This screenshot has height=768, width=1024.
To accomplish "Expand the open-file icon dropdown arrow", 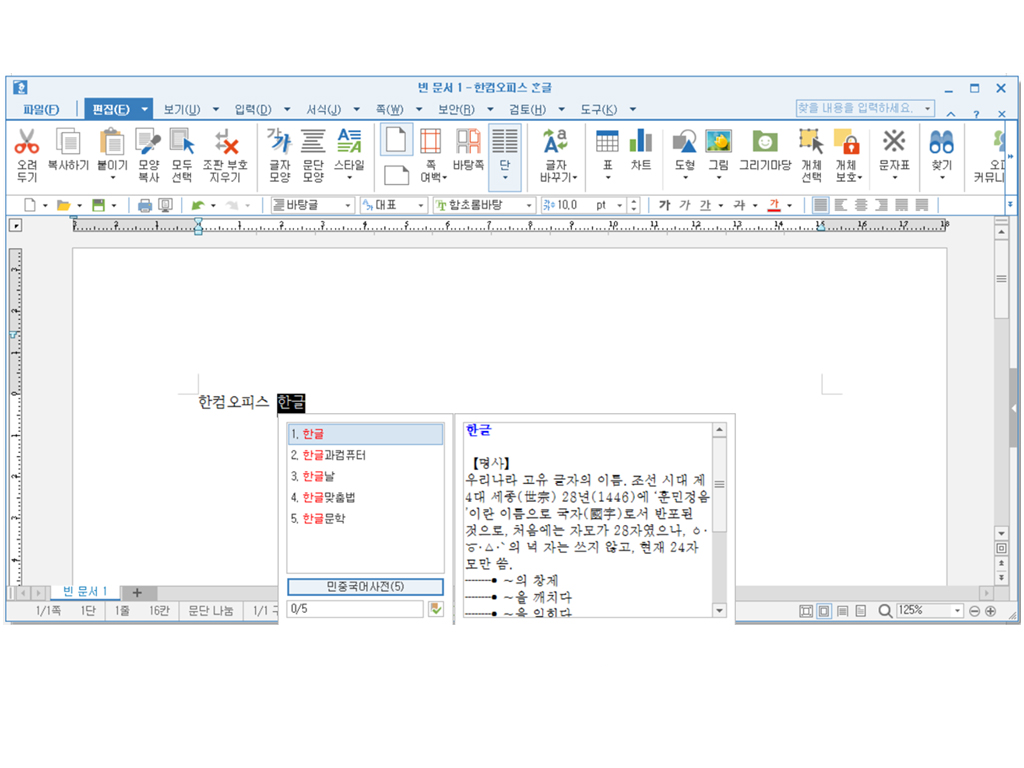I will (80, 206).
